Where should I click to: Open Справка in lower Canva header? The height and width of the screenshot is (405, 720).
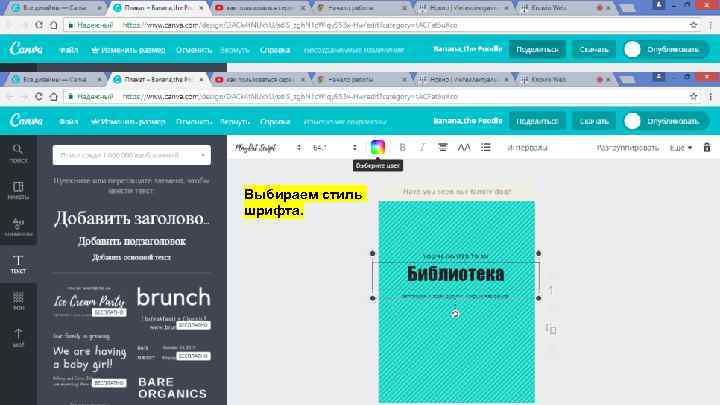tap(275, 122)
